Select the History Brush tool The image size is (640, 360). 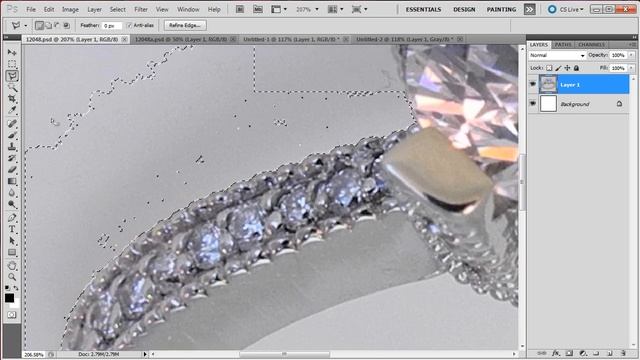pyautogui.click(x=12, y=158)
